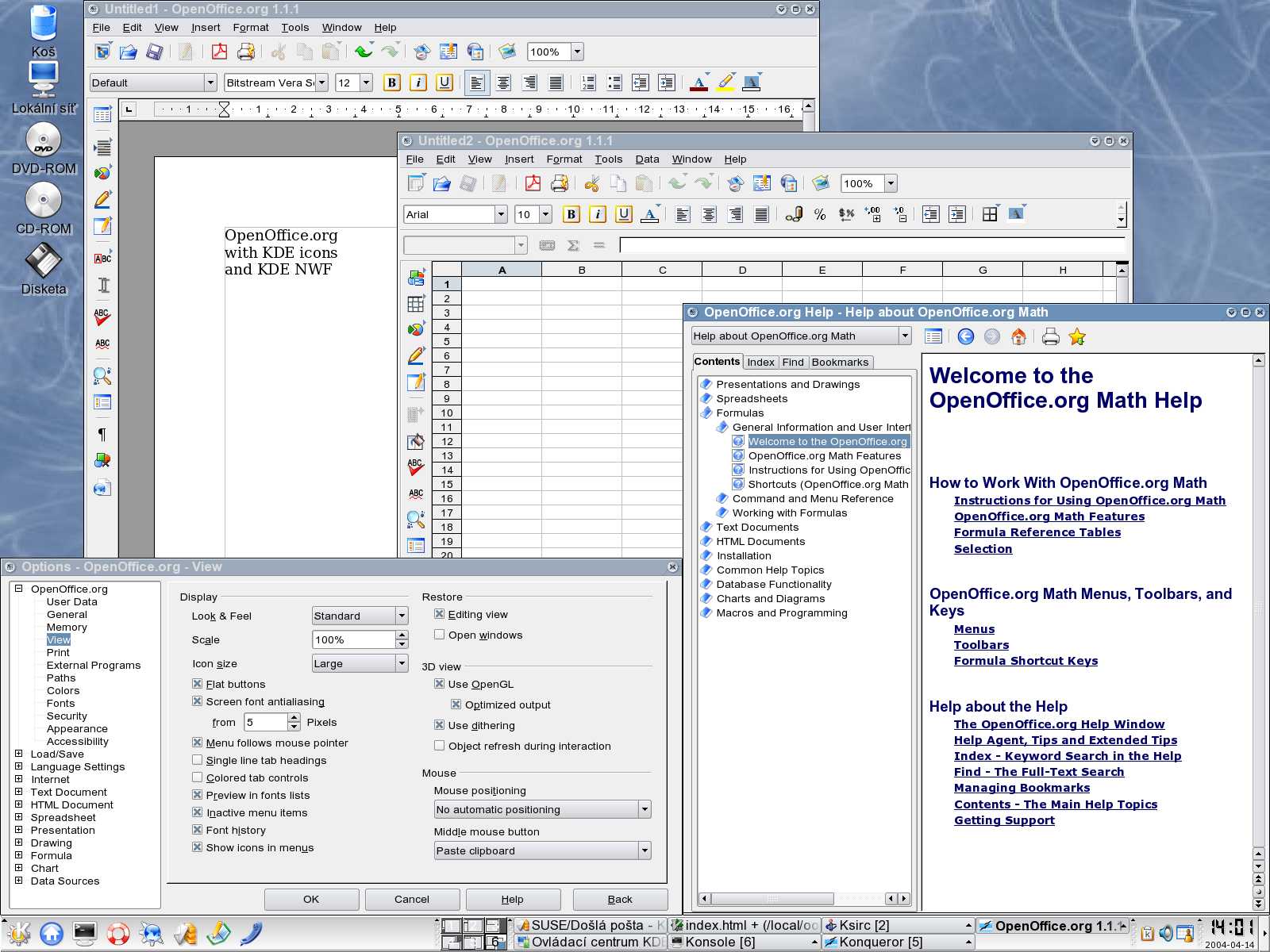Click the Find and Replace magnifier in Writer sidebar
Image resolution: width=1270 pixels, height=952 pixels.
(x=102, y=375)
